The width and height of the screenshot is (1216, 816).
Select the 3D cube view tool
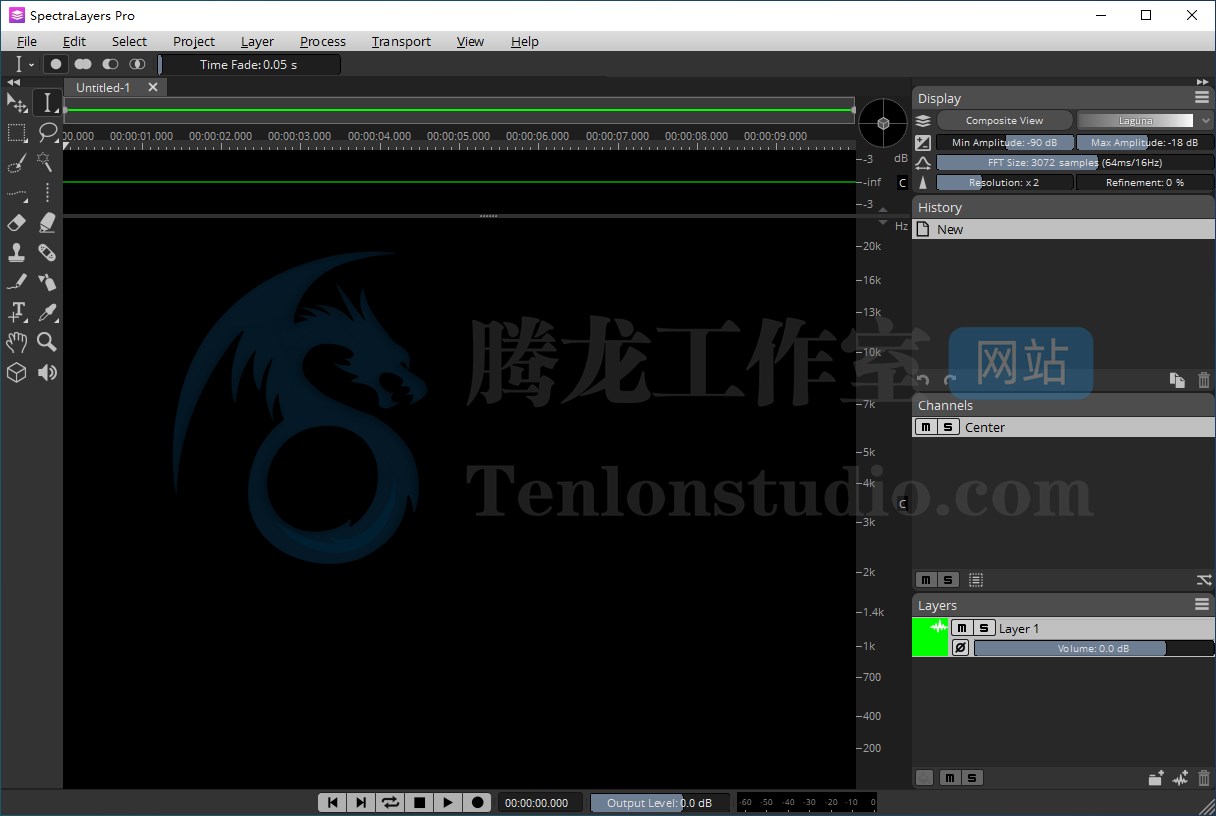(17, 372)
